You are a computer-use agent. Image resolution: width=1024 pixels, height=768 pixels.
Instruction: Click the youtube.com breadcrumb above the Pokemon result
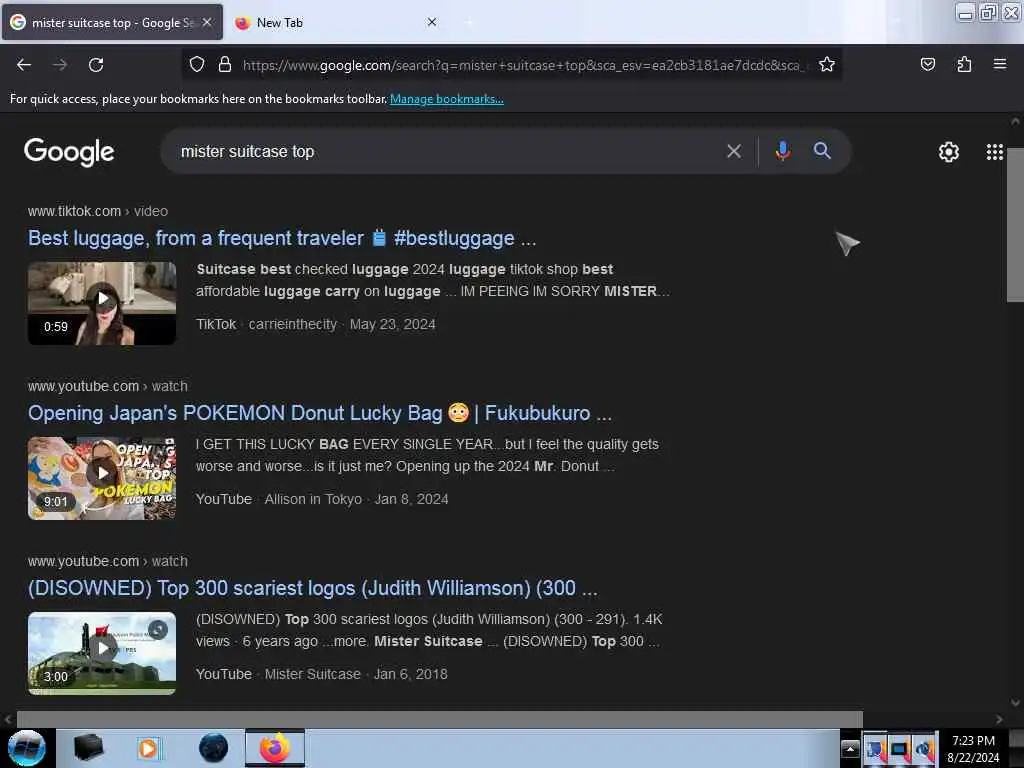click(x=108, y=386)
